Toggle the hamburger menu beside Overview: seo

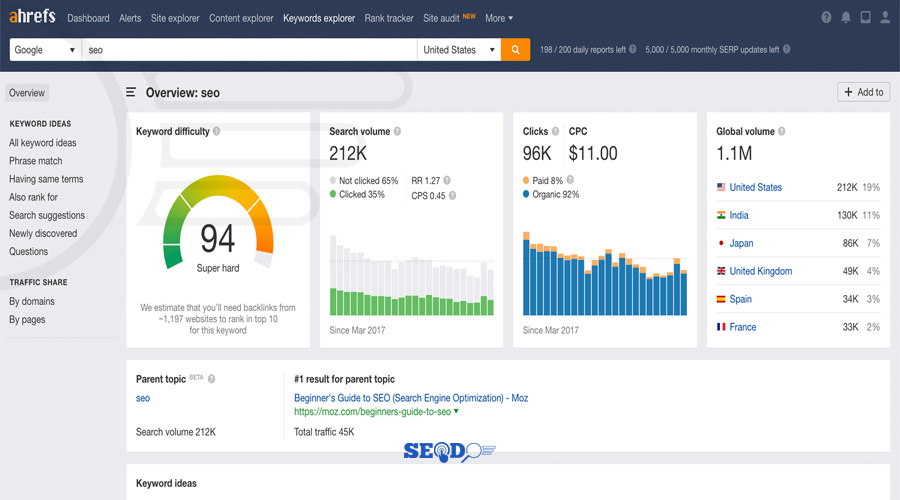click(131, 92)
